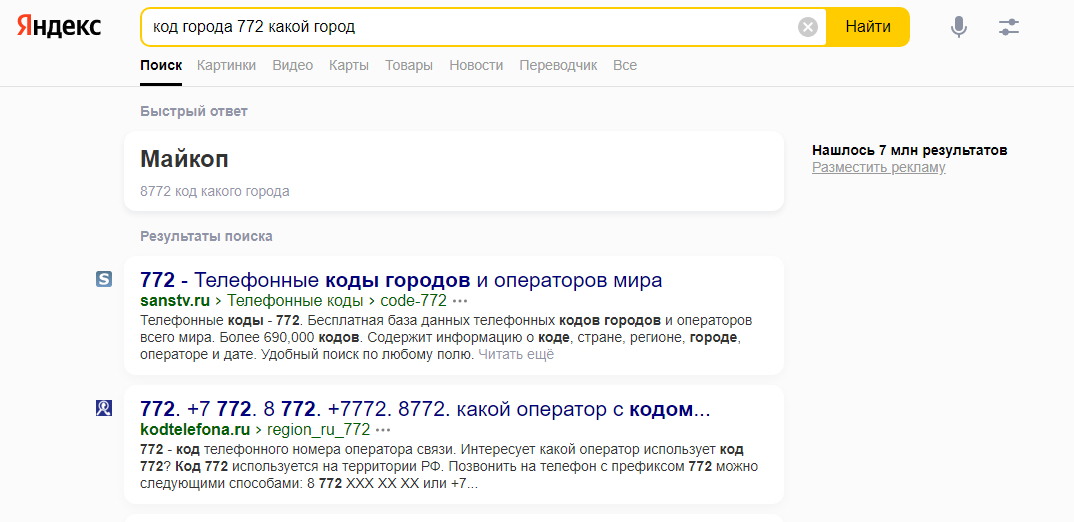Open the kodtelefona.ru domain link
Viewport: 1074px width, 522px height.
(195, 430)
